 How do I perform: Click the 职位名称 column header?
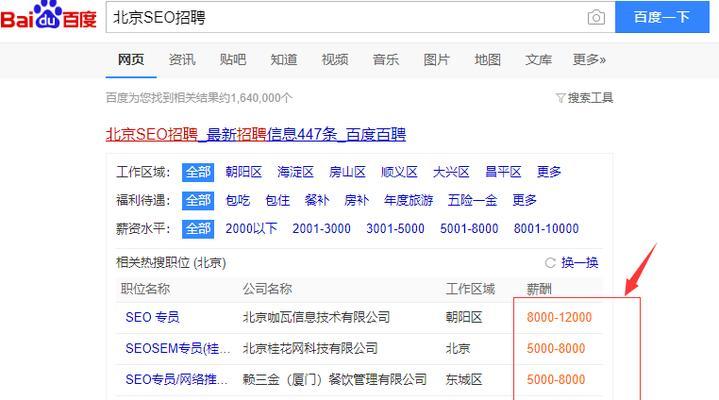coord(145,289)
